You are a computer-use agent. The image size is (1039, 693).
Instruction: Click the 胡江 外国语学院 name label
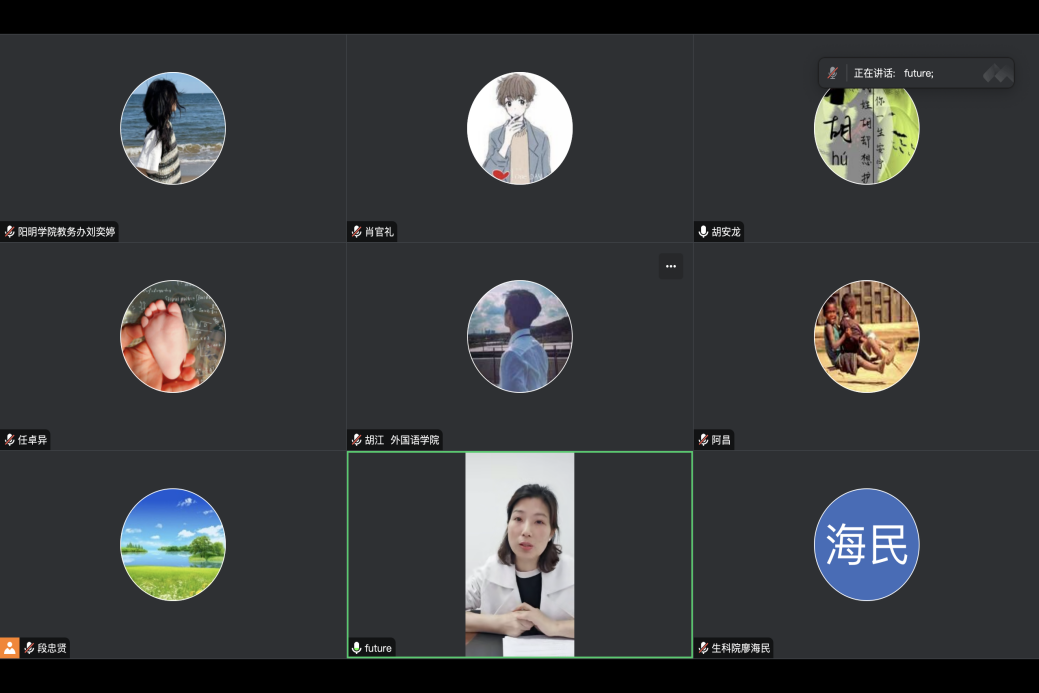[x=401, y=440]
